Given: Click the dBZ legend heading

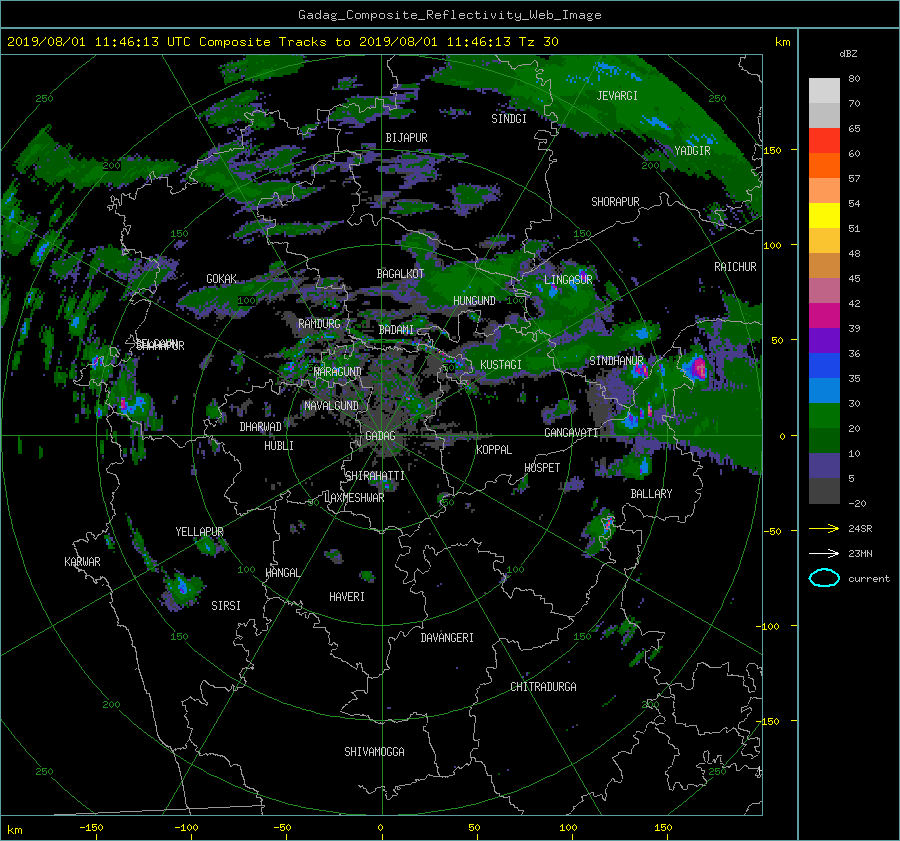Looking at the screenshot, I should pos(848,54).
